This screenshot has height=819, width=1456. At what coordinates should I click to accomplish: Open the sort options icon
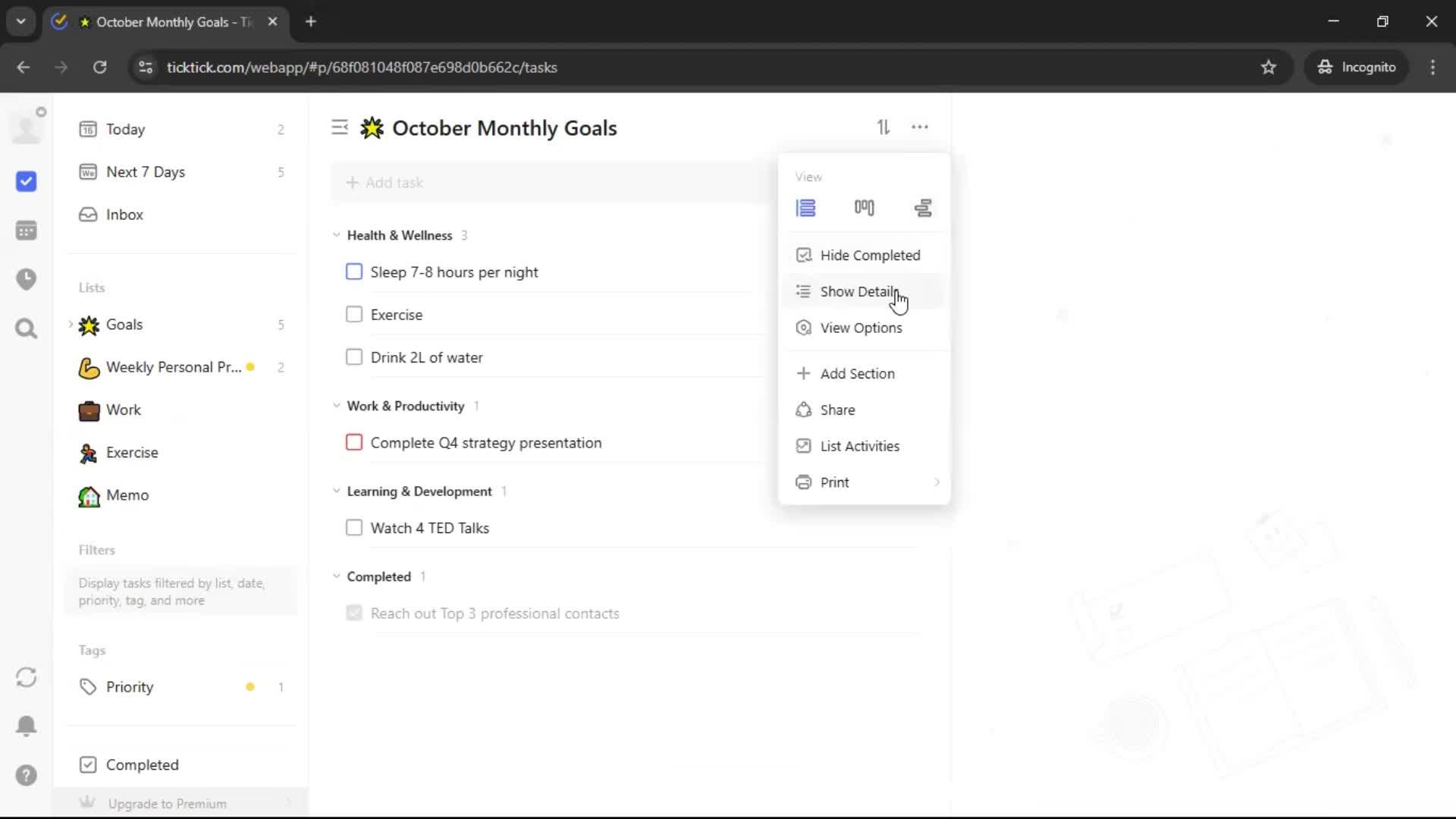point(883,127)
